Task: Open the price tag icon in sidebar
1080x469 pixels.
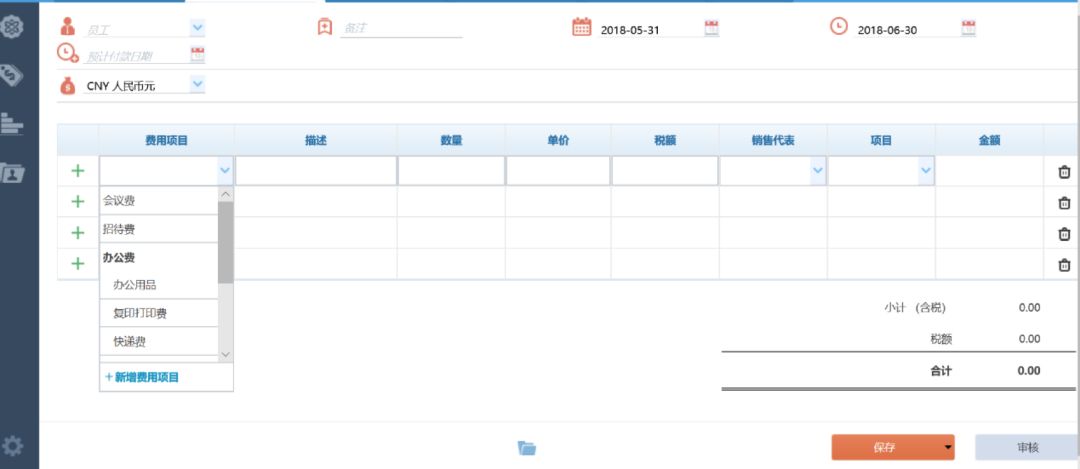Action: (14, 75)
